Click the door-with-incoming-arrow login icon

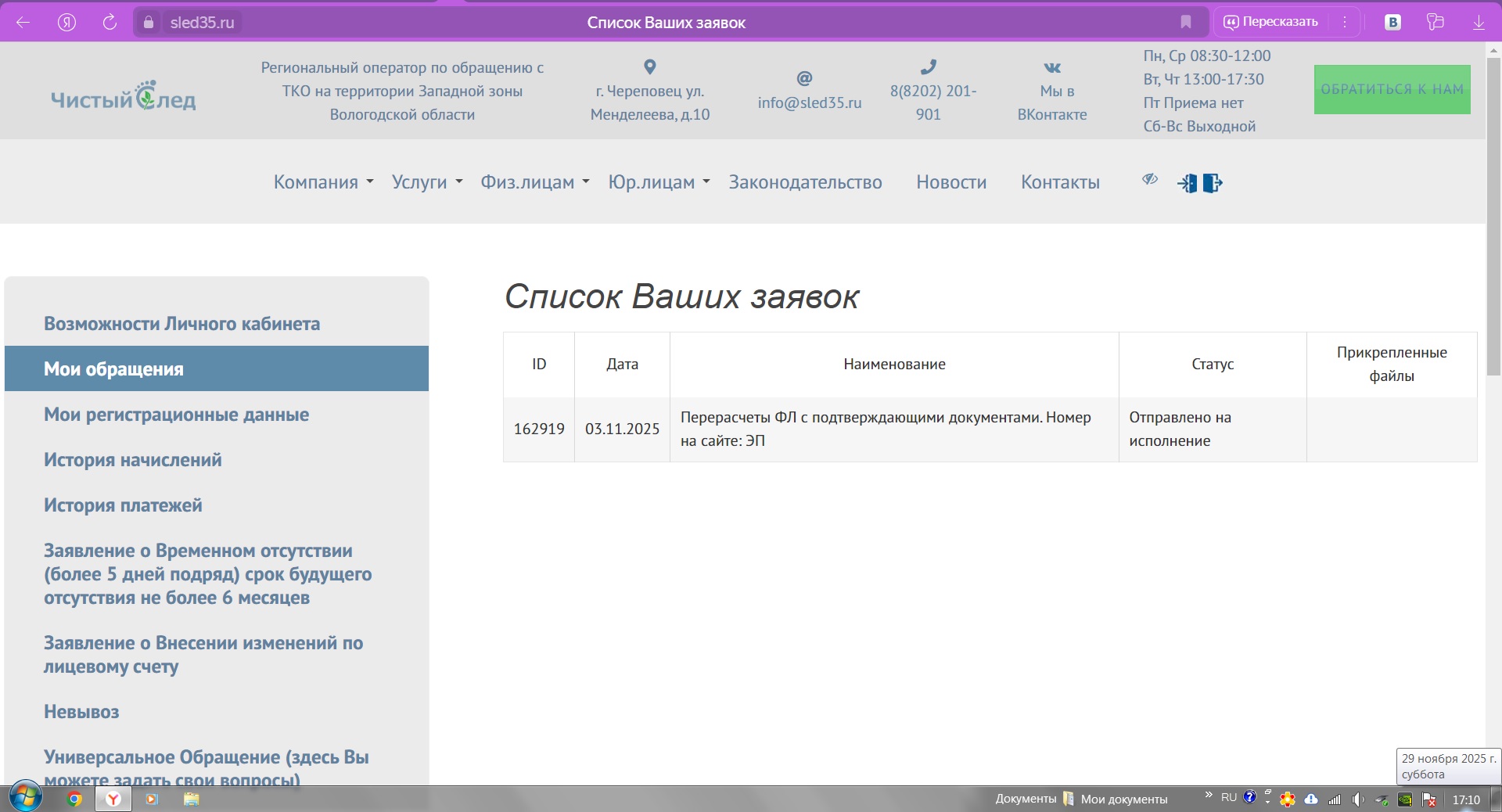(x=1187, y=183)
